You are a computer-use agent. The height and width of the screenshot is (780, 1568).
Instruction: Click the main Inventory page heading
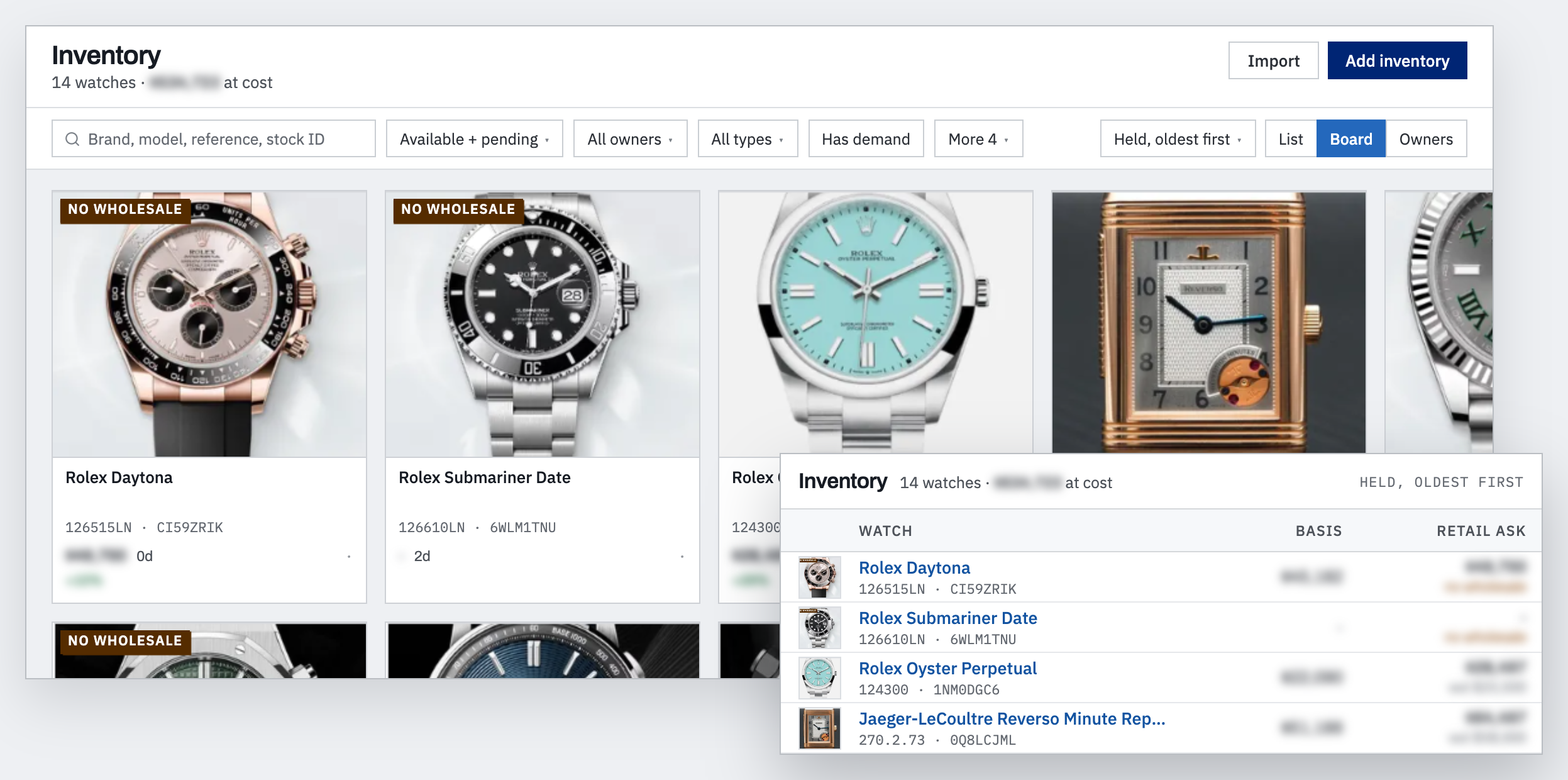click(106, 55)
